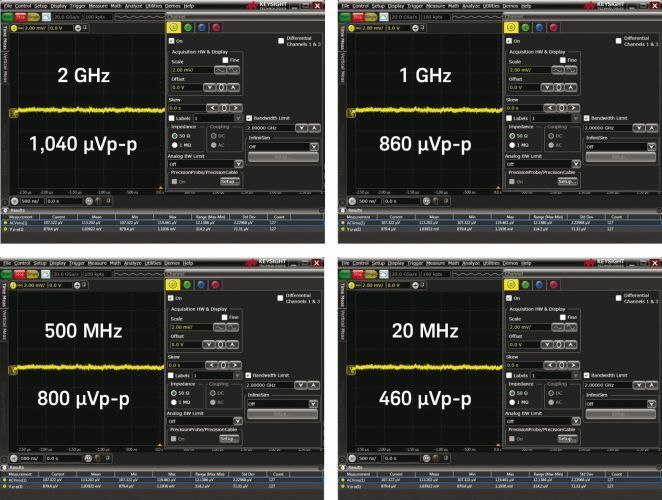Click autoscale icon beside Run controls, 20 MHz screen
The width and height of the screenshot is (662, 500).
(384, 274)
